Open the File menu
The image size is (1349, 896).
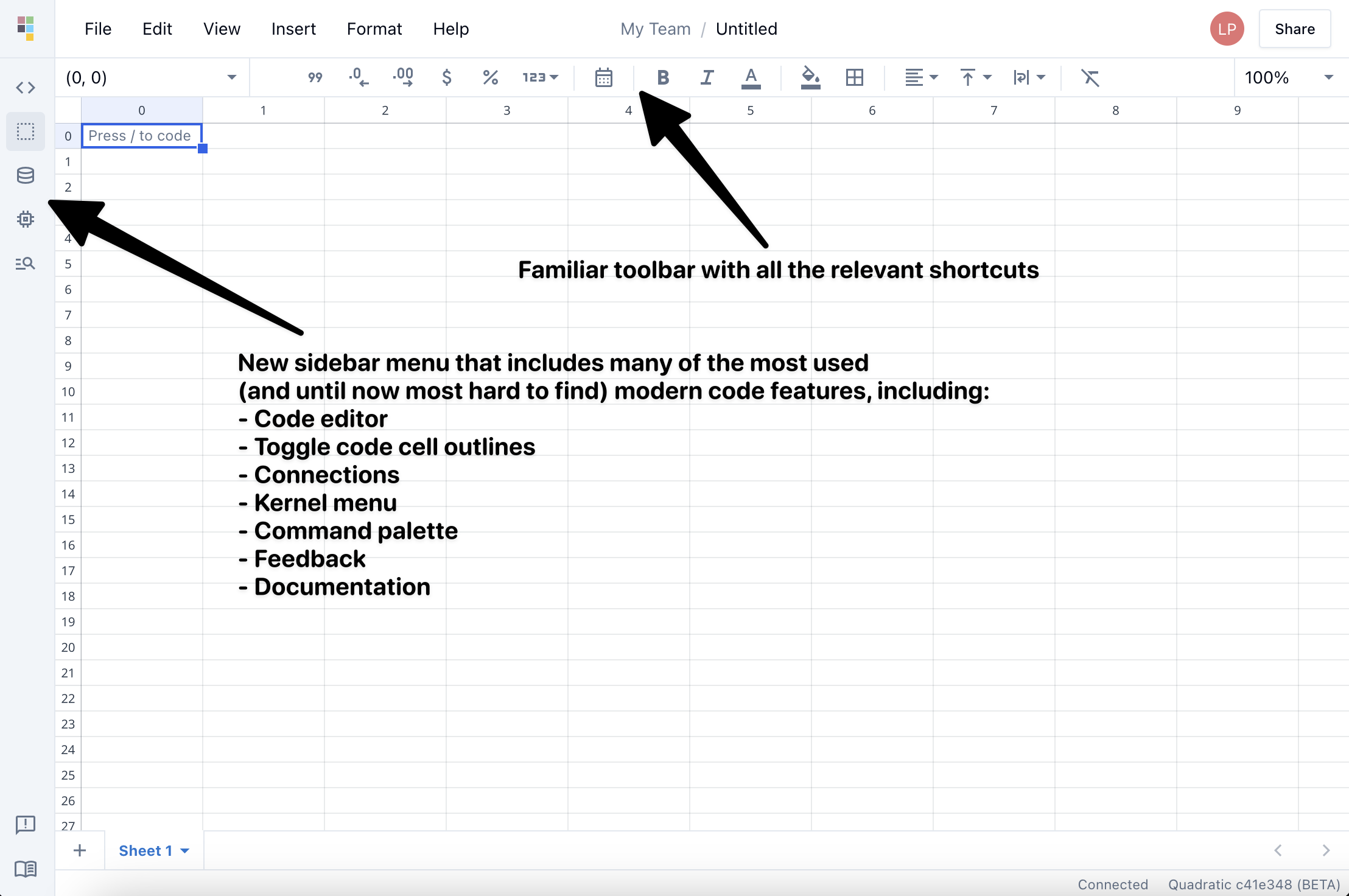(x=98, y=28)
